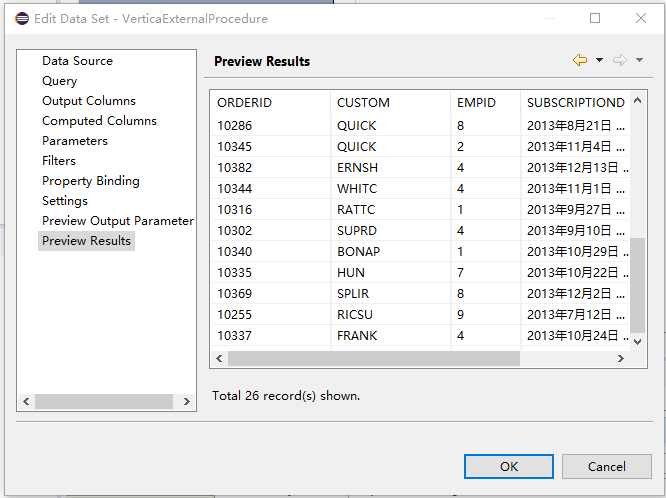
Task: Switch to Filters section
Action: pyautogui.click(x=59, y=161)
